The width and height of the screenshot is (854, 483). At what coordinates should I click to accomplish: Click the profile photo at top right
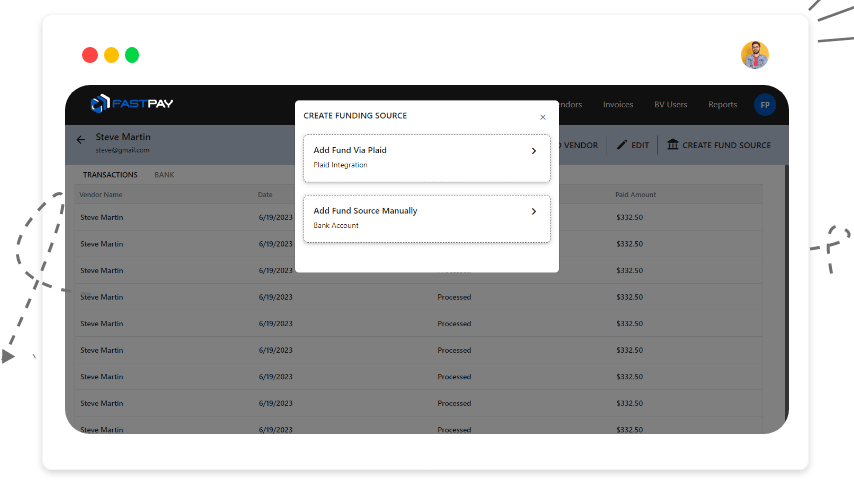tap(755, 55)
